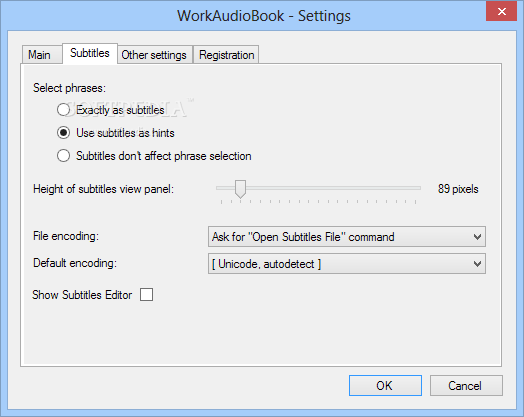Click the Default encoding label
Image resolution: width=524 pixels, height=417 pixels.
75,263
